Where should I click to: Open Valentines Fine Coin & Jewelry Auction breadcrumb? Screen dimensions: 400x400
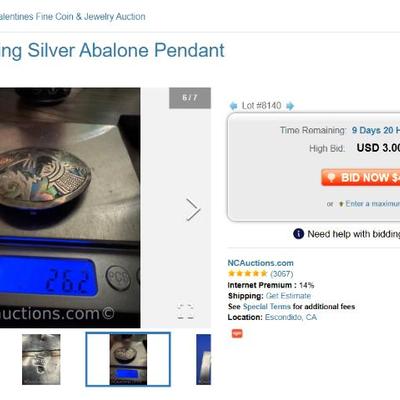(x=72, y=16)
